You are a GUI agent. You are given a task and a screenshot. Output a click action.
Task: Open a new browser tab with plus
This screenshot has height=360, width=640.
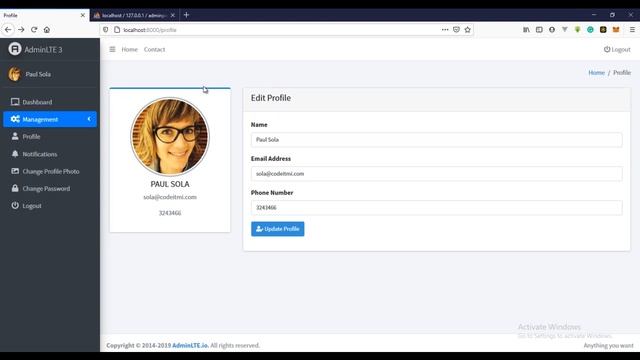point(187,15)
